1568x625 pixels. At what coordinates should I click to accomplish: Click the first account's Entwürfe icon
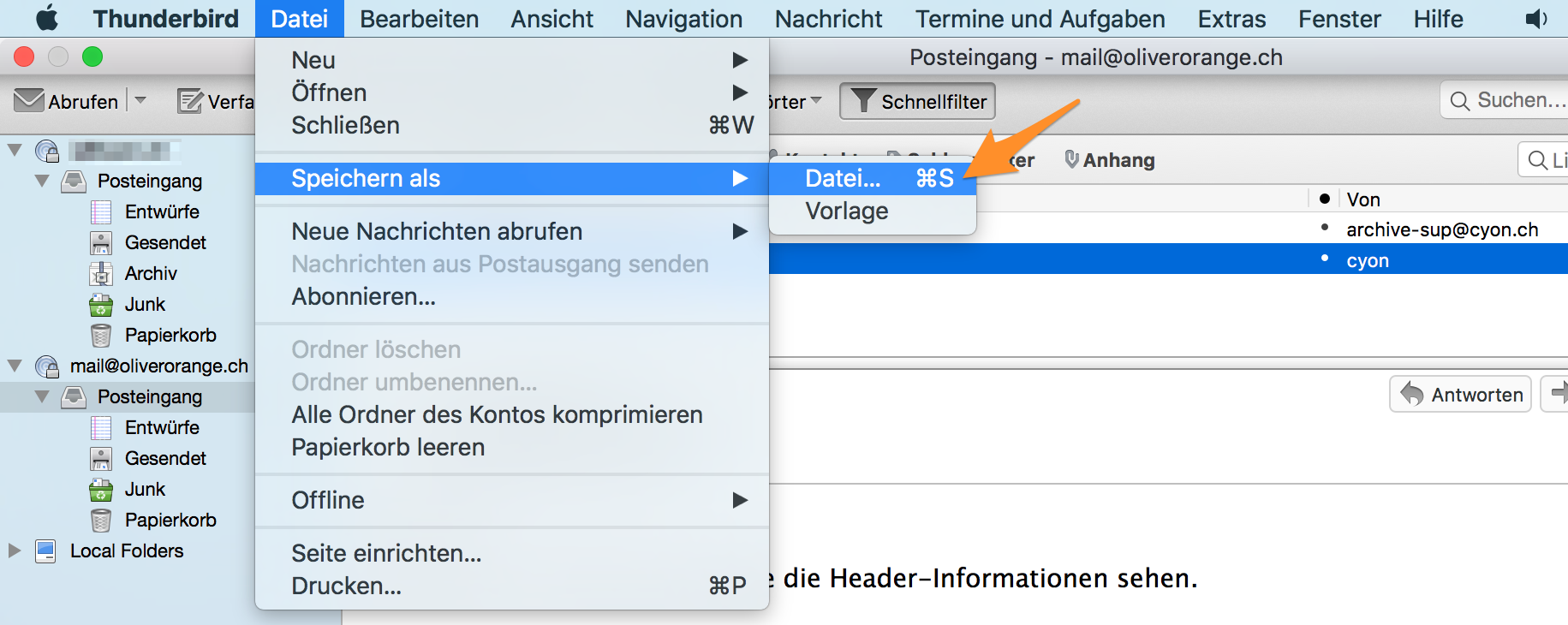coord(101,211)
